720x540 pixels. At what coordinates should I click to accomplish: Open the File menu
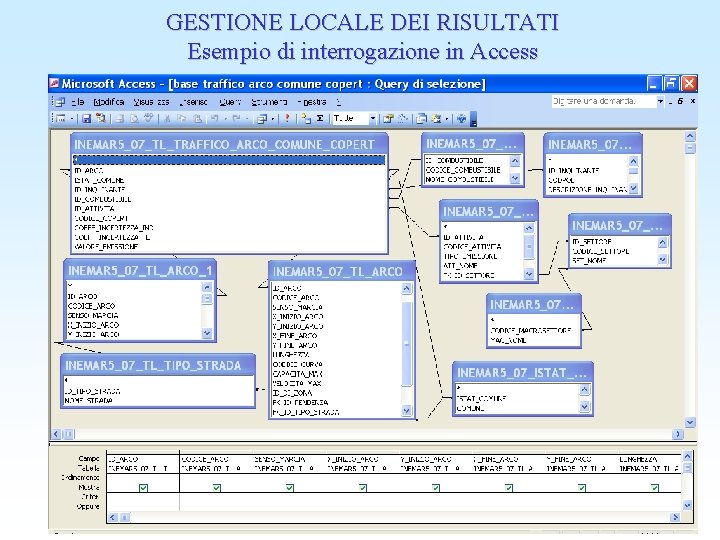[x=77, y=102]
